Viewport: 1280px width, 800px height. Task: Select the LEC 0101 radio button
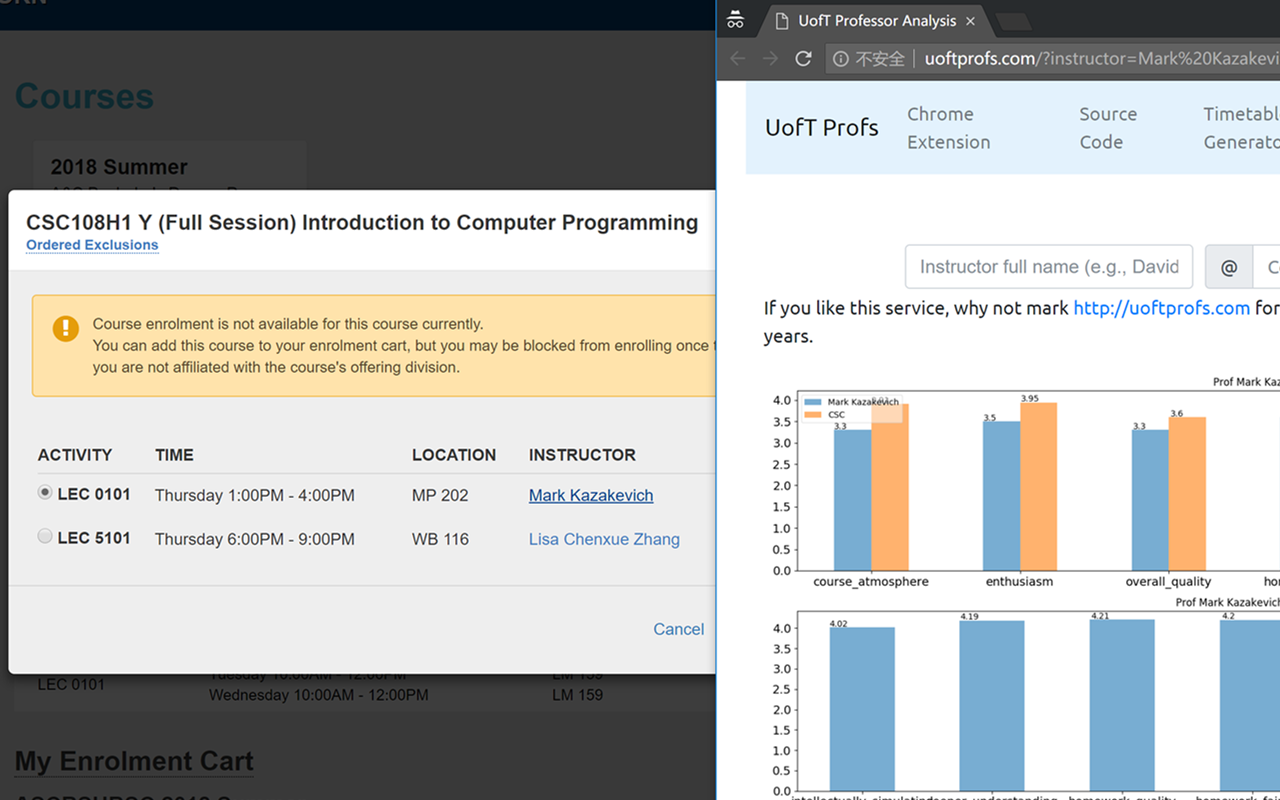click(45, 493)
